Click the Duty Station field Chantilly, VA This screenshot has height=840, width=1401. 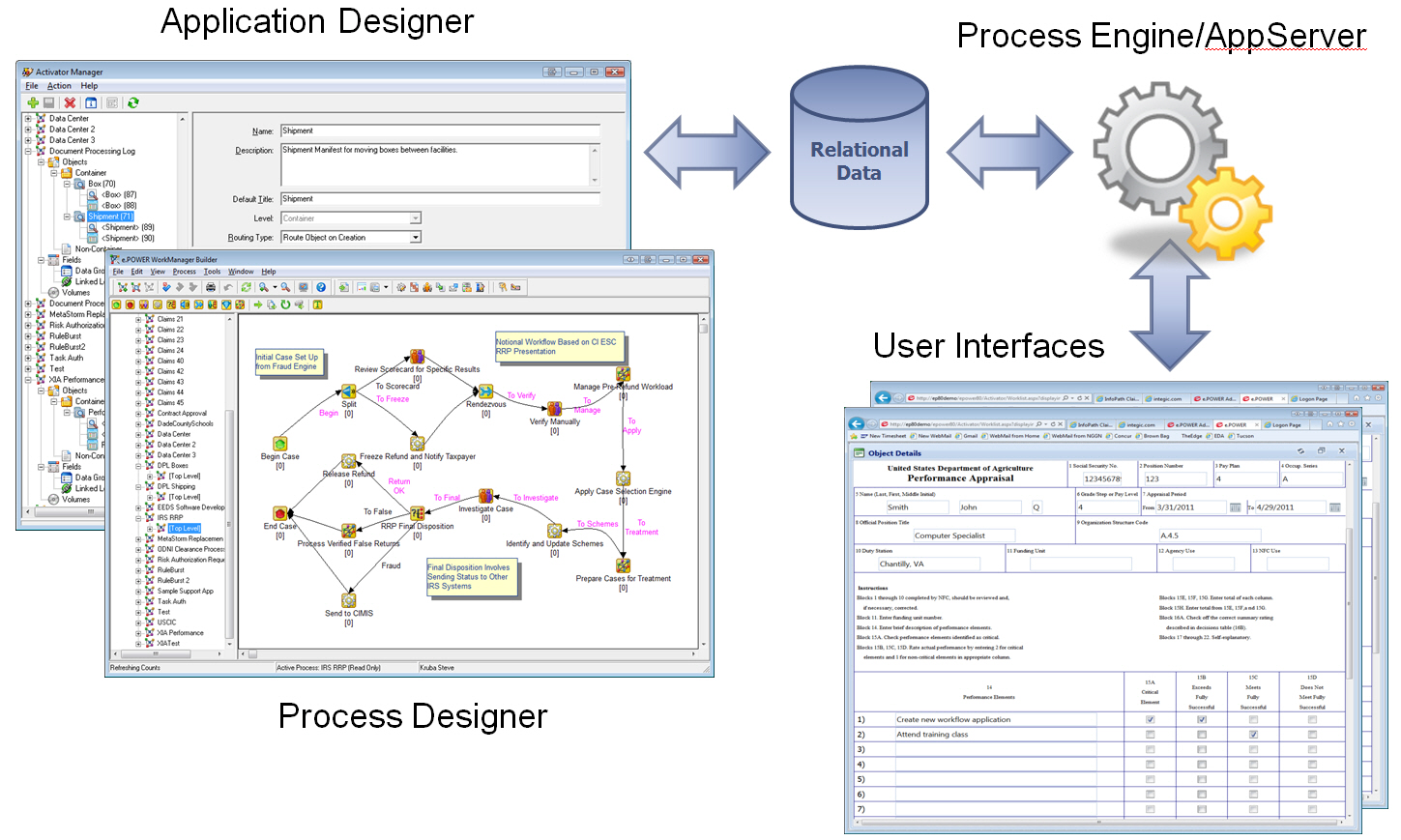click(x=929, y=564)
